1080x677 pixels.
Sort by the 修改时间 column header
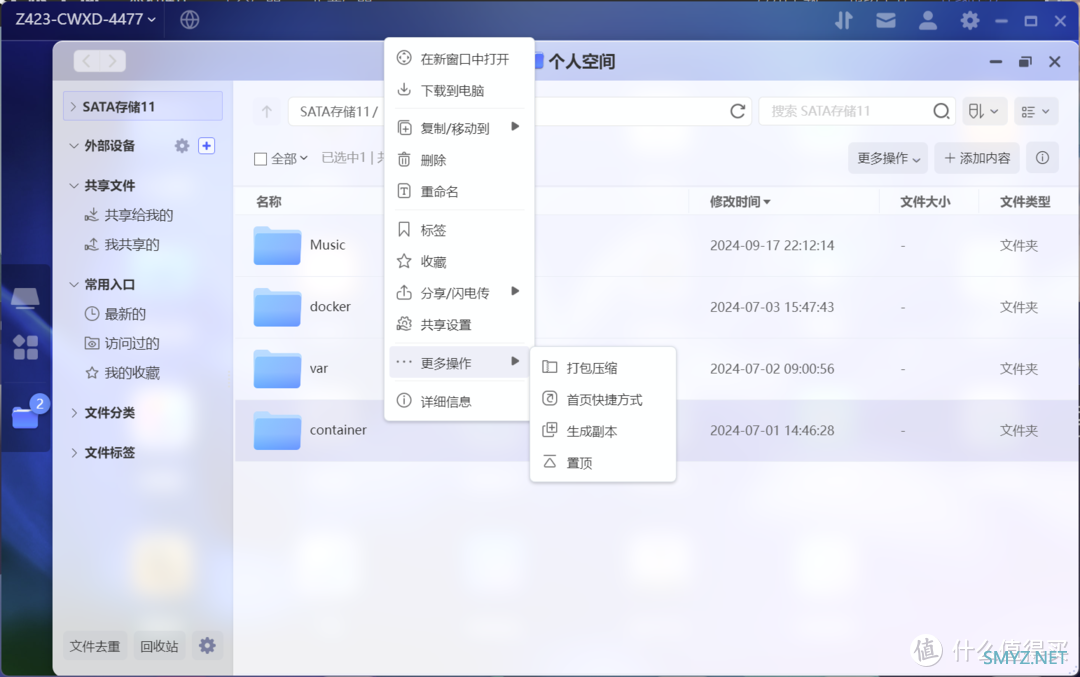coord(740,202)
